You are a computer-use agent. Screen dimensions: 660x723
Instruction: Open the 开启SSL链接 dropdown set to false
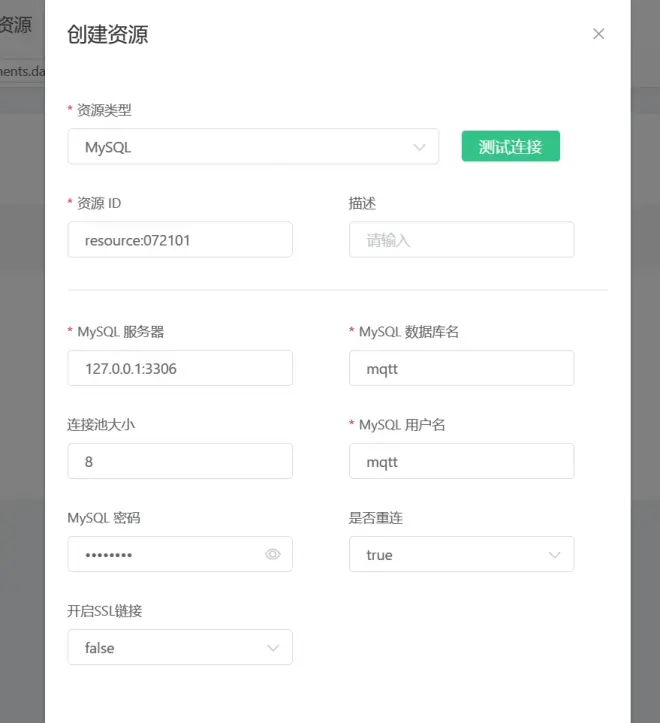coord(170,648)
